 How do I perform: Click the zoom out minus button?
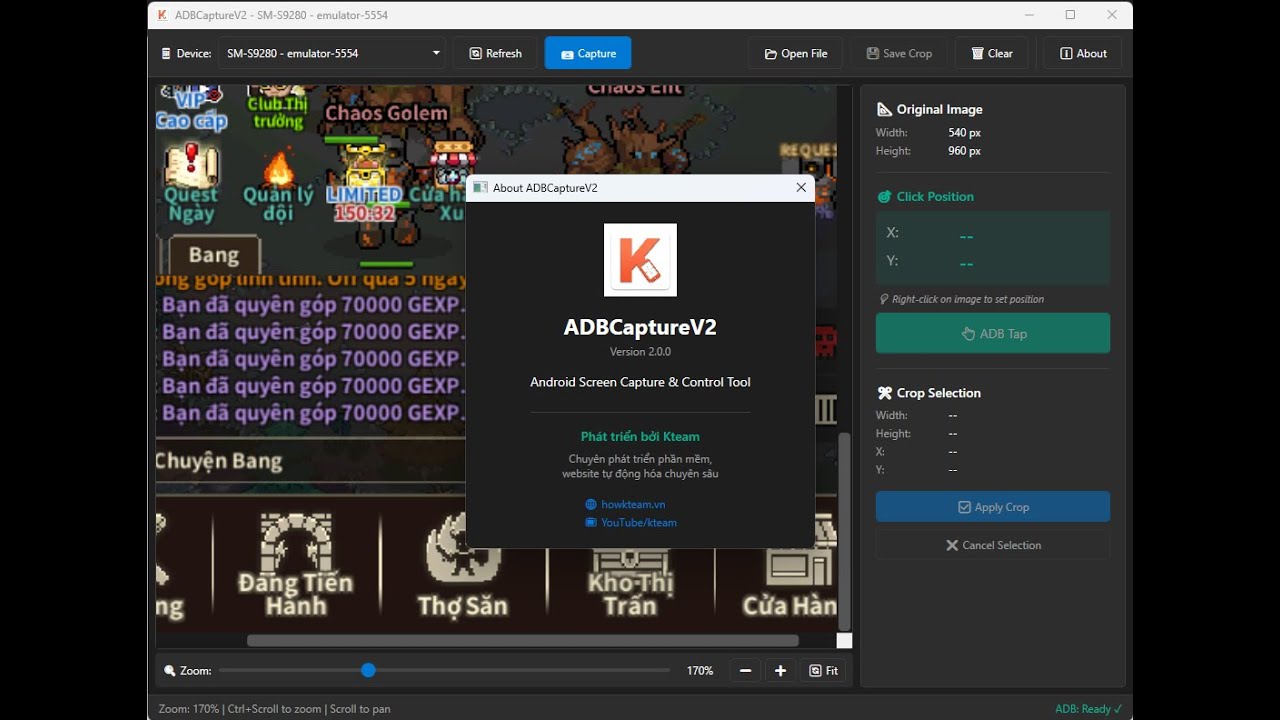coord(745,671)
